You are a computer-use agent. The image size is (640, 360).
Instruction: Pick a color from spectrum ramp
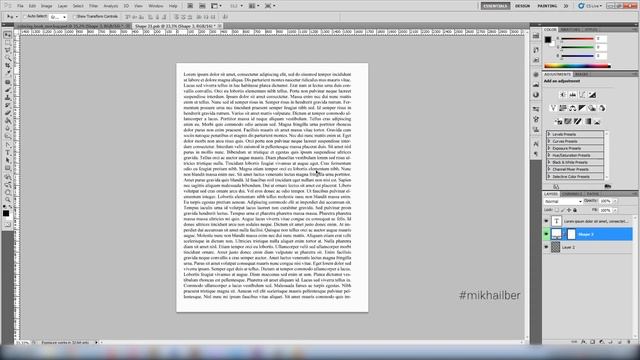pos(577,66)
